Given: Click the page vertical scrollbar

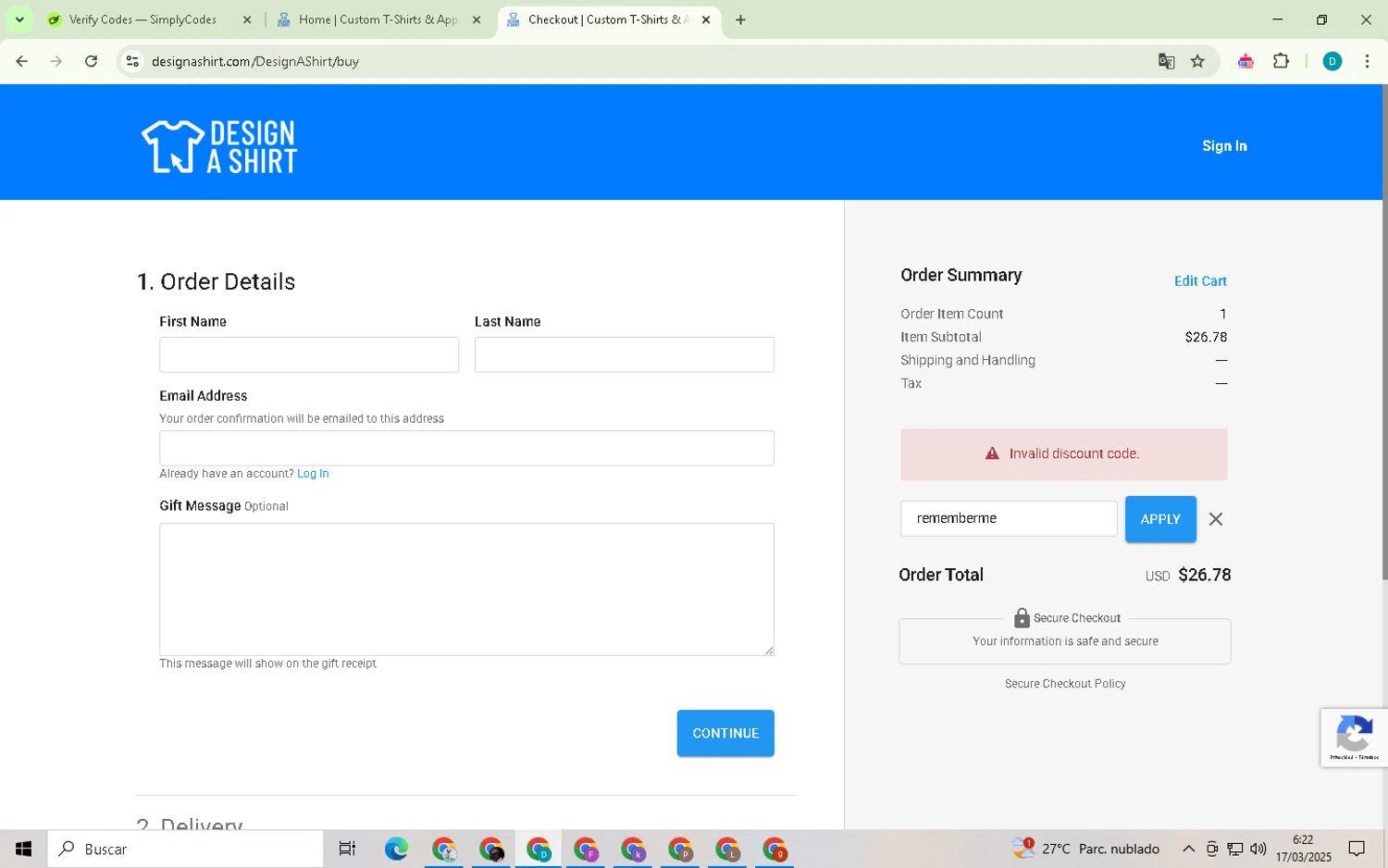Looking at the screenshot, I should pos(1384,333).
